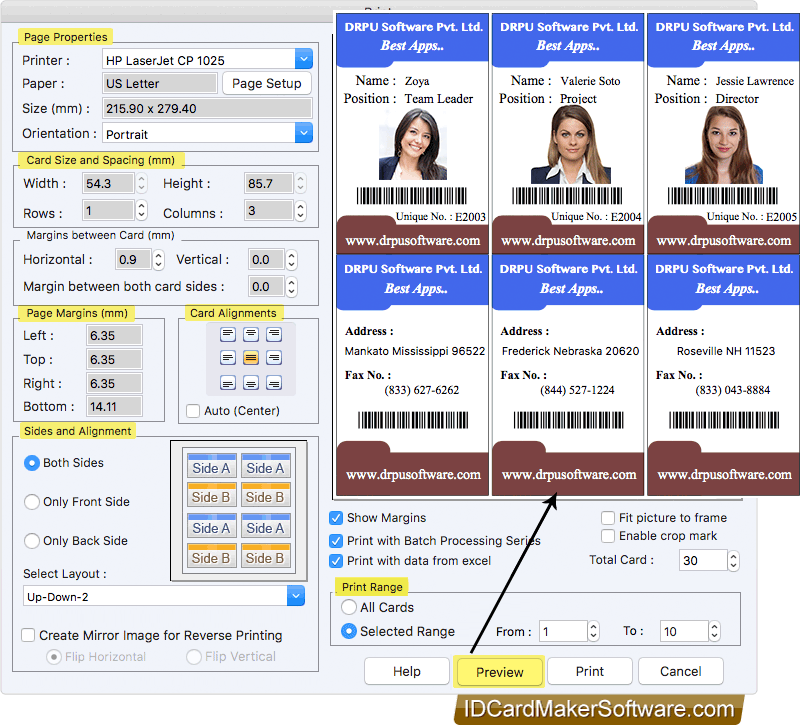Click the Bottom page margin field
This screenshot has width=802, height=725.
click(114, 407)
